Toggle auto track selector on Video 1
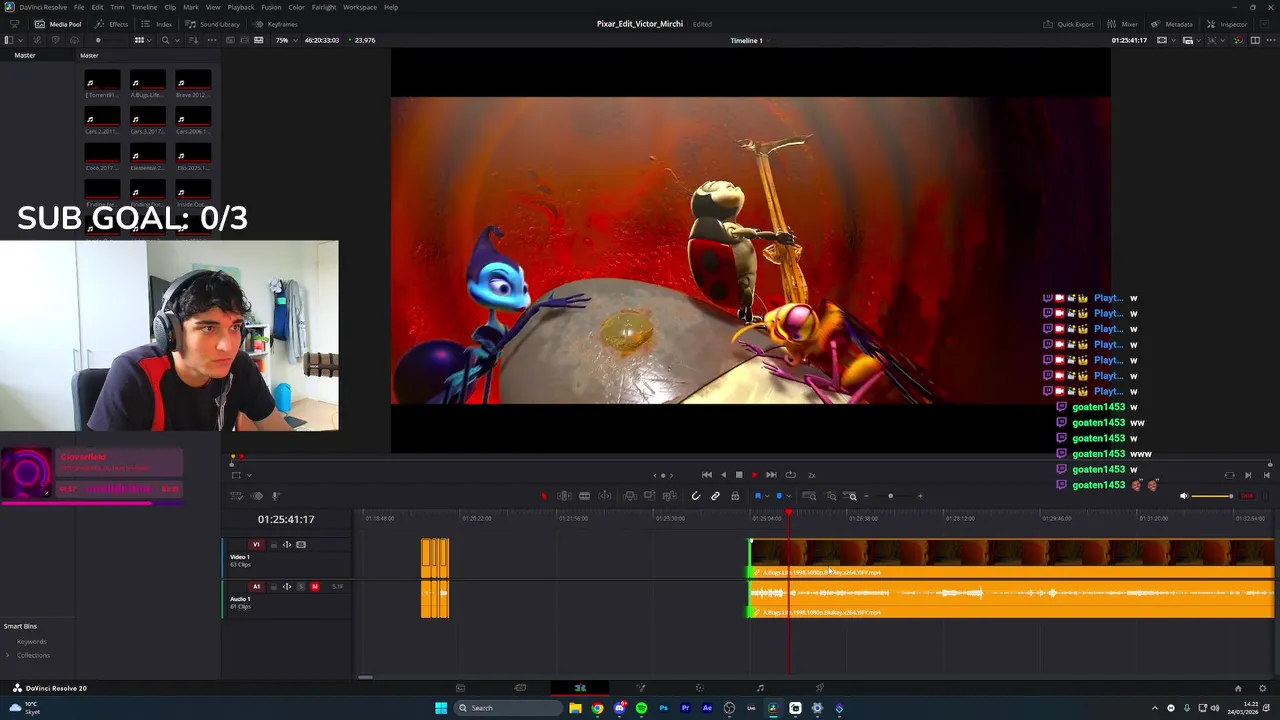Image resolution: width=1280 pixels, height=720 pixels. [287, 545]
